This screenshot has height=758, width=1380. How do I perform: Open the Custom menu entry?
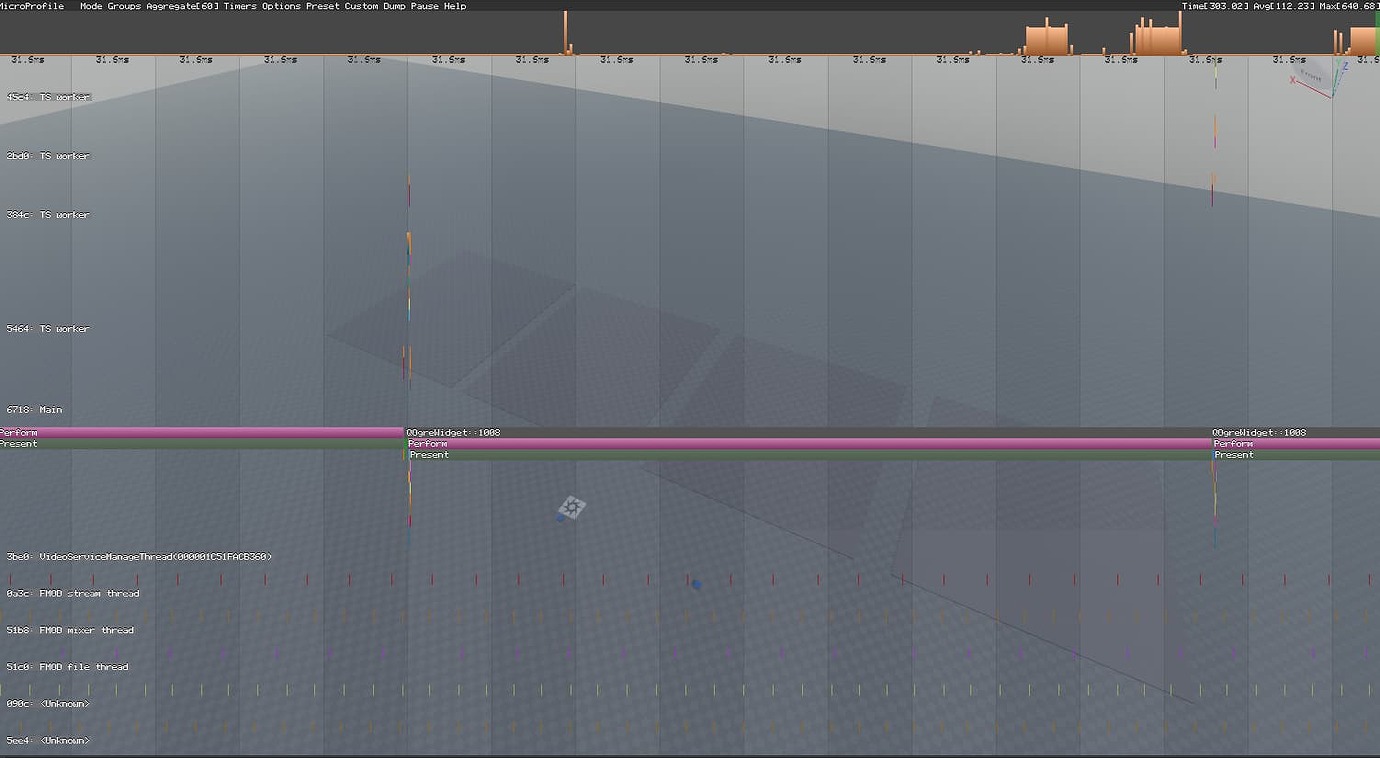click(360, 5)
